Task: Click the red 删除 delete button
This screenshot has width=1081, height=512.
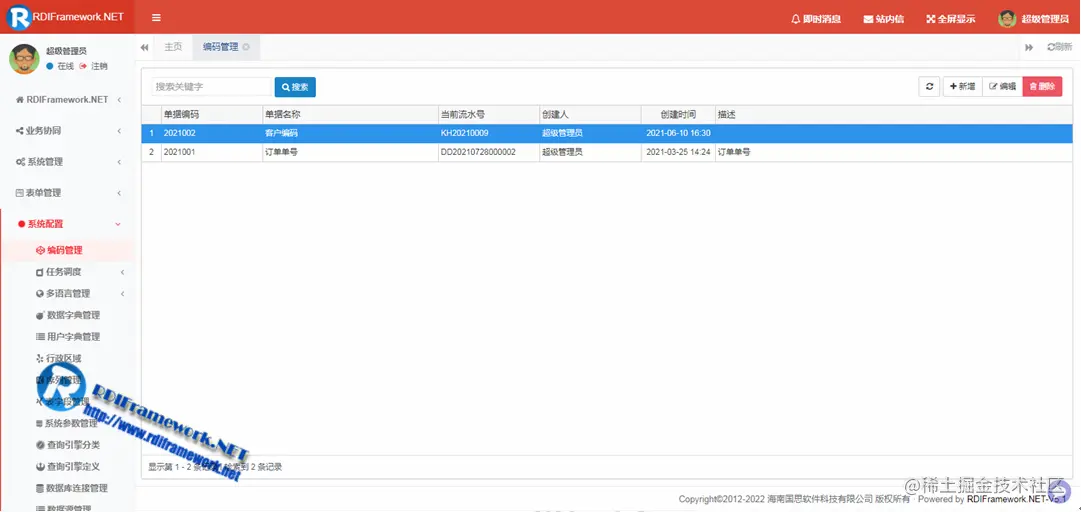Action: pos(1042,87)
